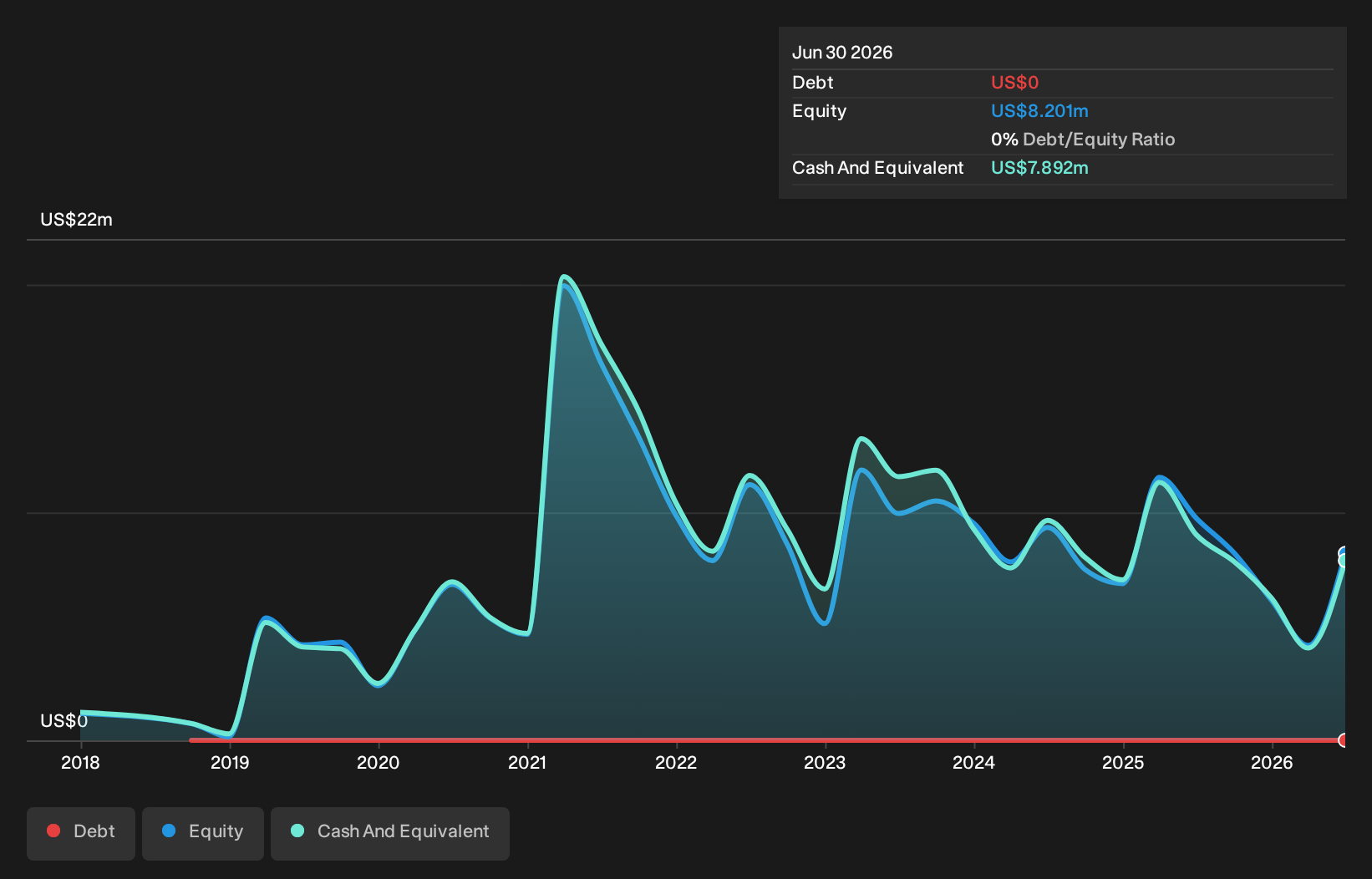This screenshot has height=879, width=1372.
Task: Click the 2020 x-axis label
Action: (379, 762)
